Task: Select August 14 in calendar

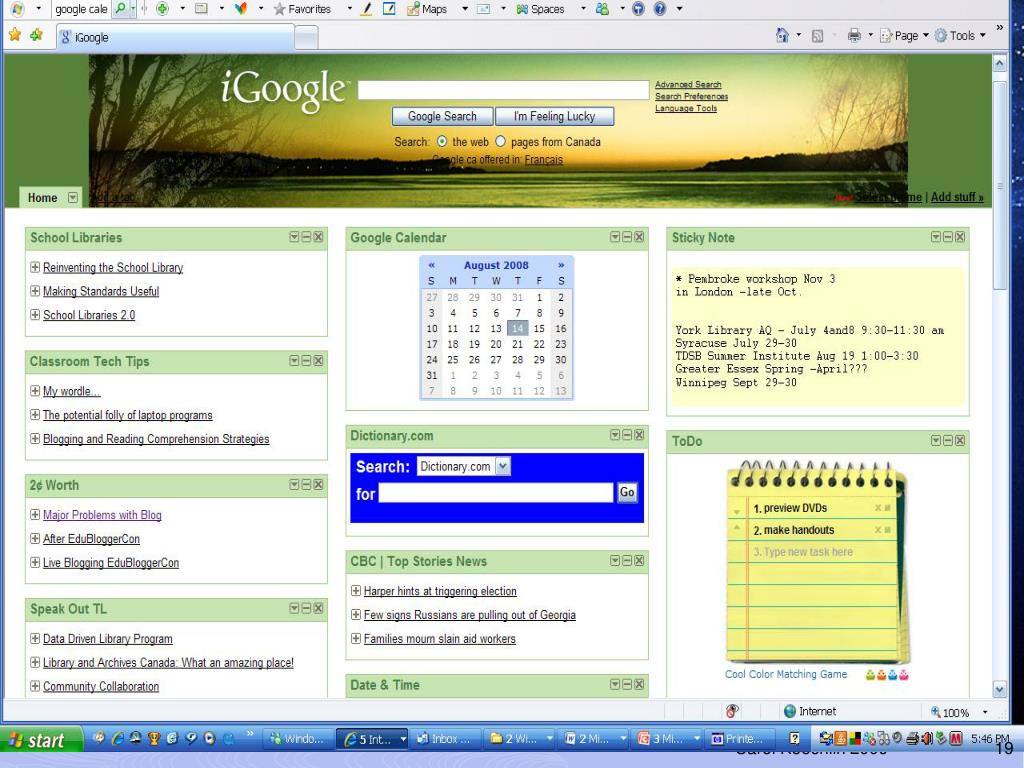Action: pyautogui.click(x=517, y=328)
